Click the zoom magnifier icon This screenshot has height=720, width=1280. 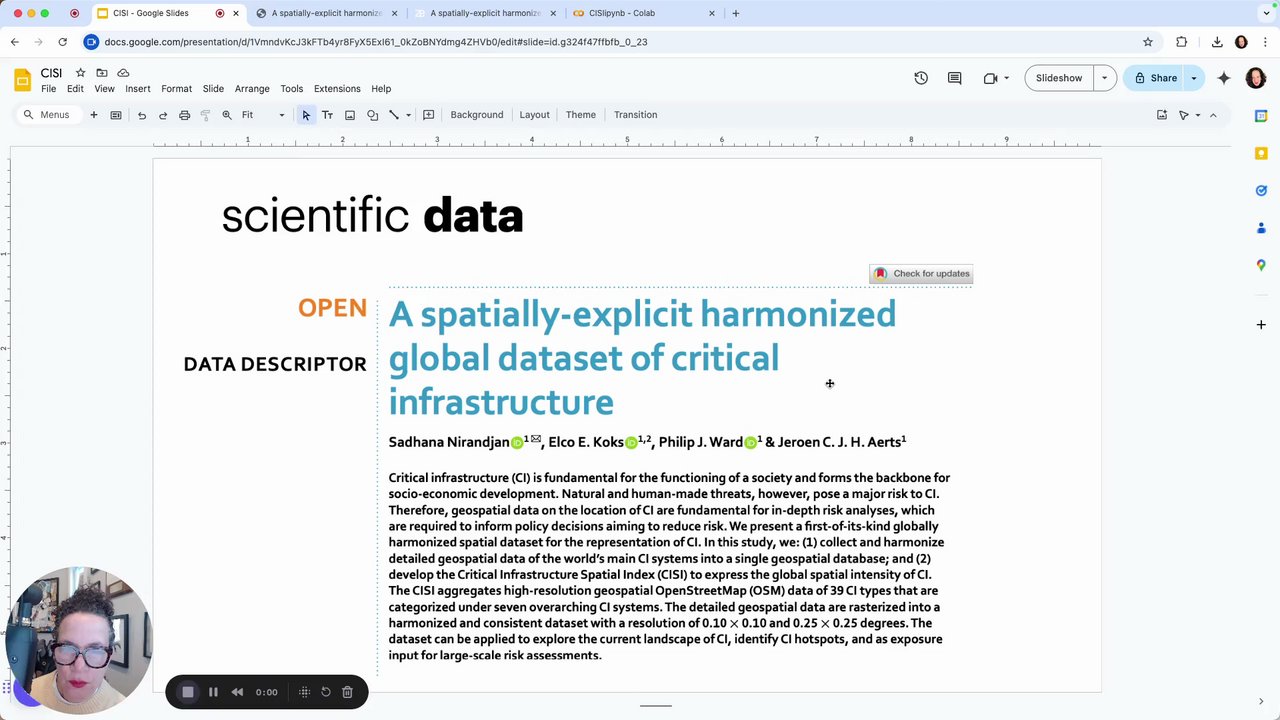click(227, 115)
